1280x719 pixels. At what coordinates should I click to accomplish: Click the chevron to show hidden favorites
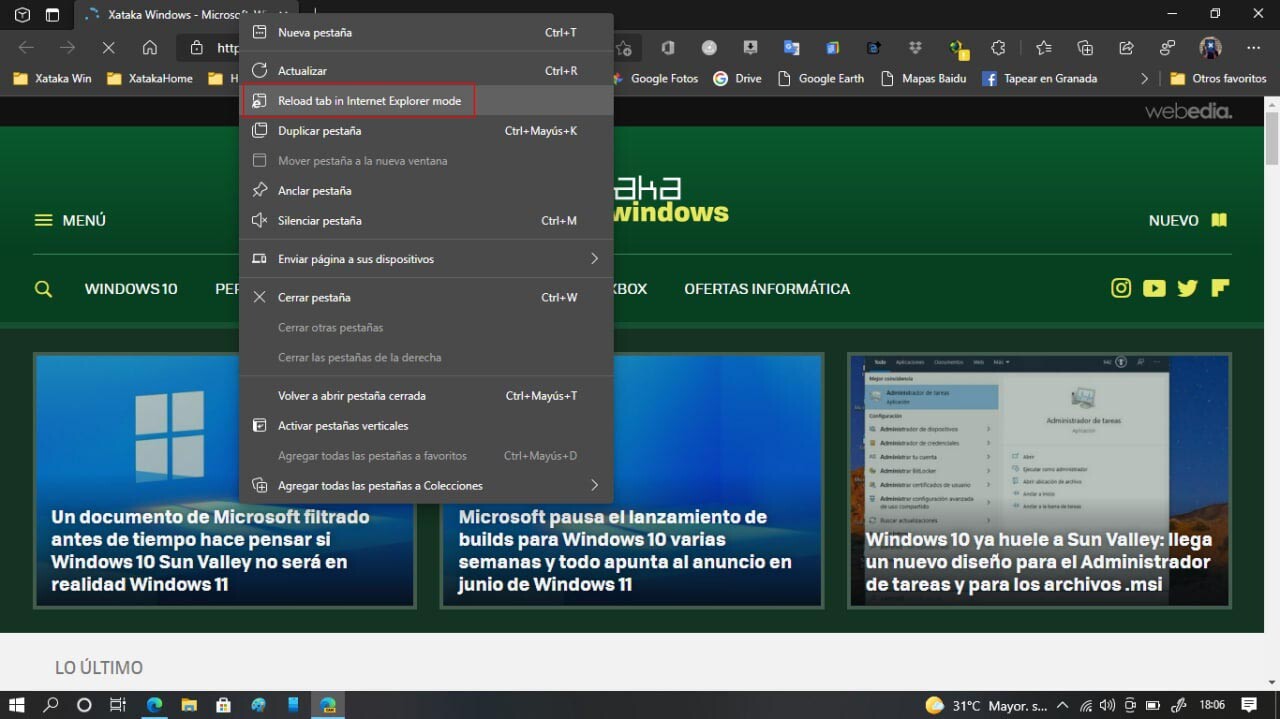[1144, 78]
